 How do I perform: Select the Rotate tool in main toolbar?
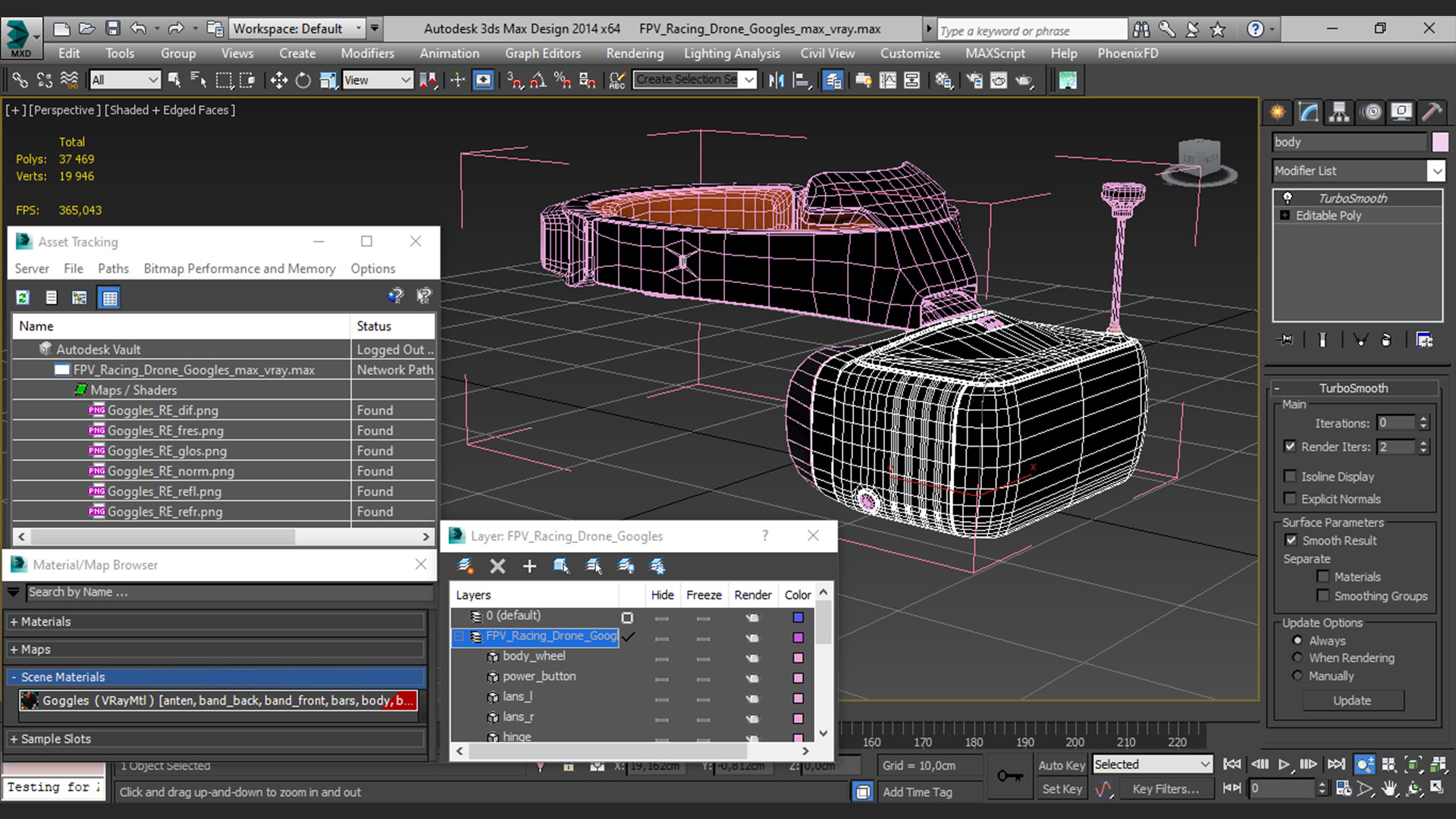[x=303, y=80]
